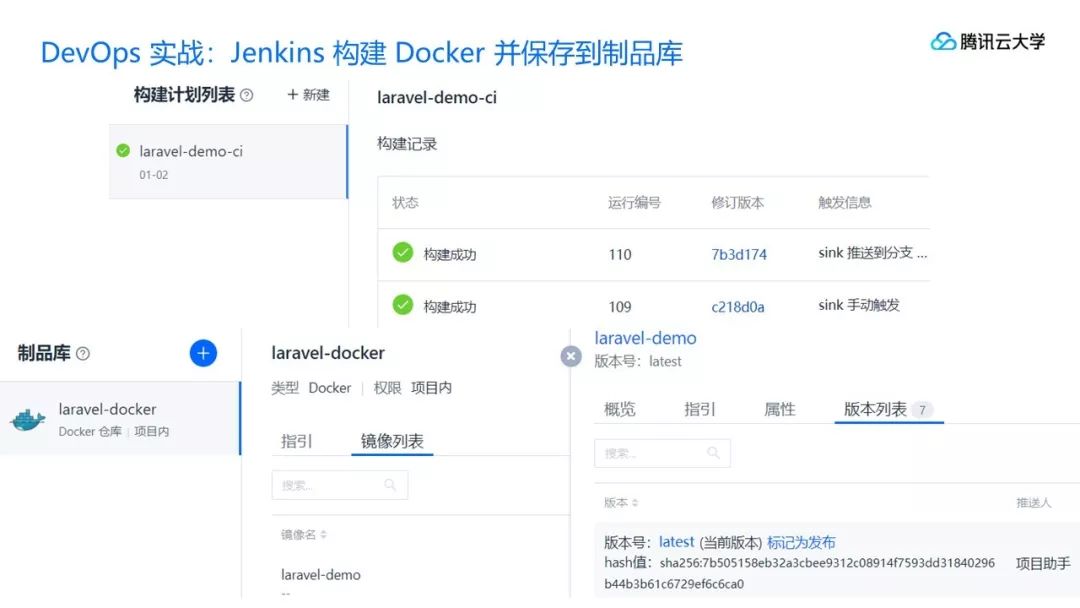Click the 推送人 column header
This screenshot has height=608, width=1080.
(1034, 503)
